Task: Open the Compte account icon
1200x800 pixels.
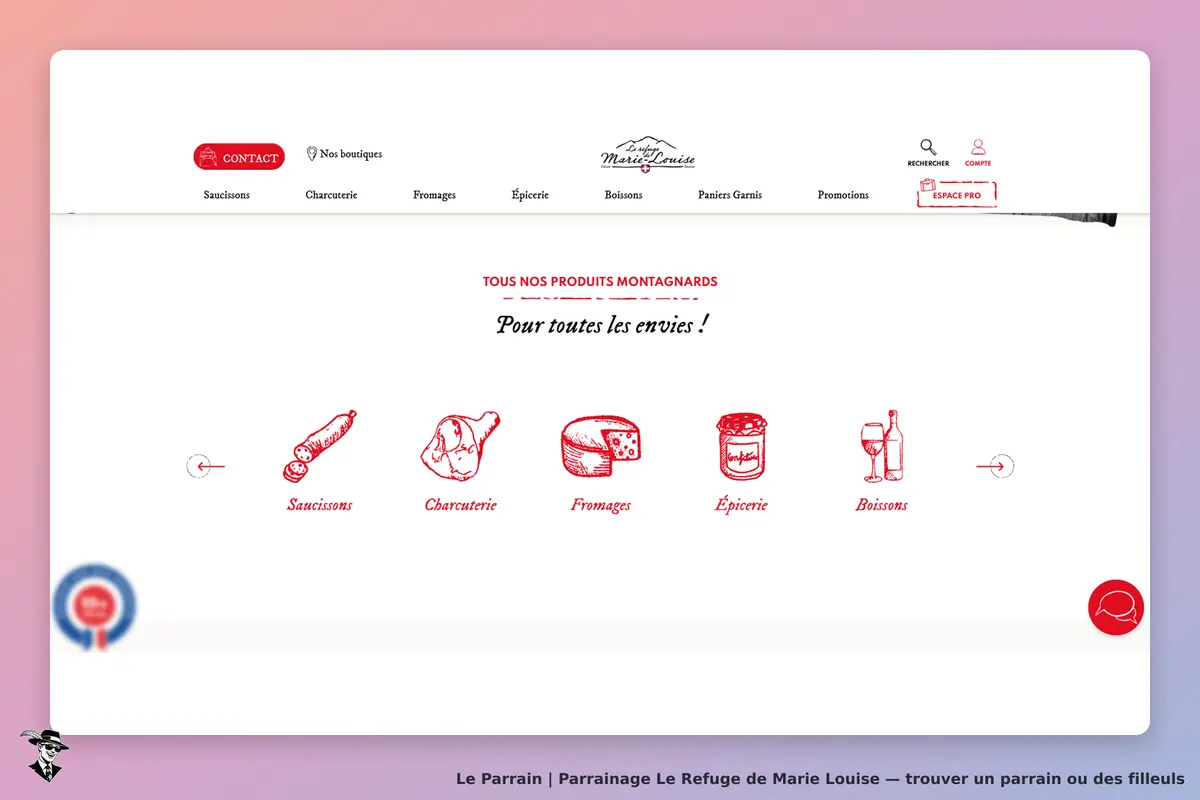Action: click(978, 153)
